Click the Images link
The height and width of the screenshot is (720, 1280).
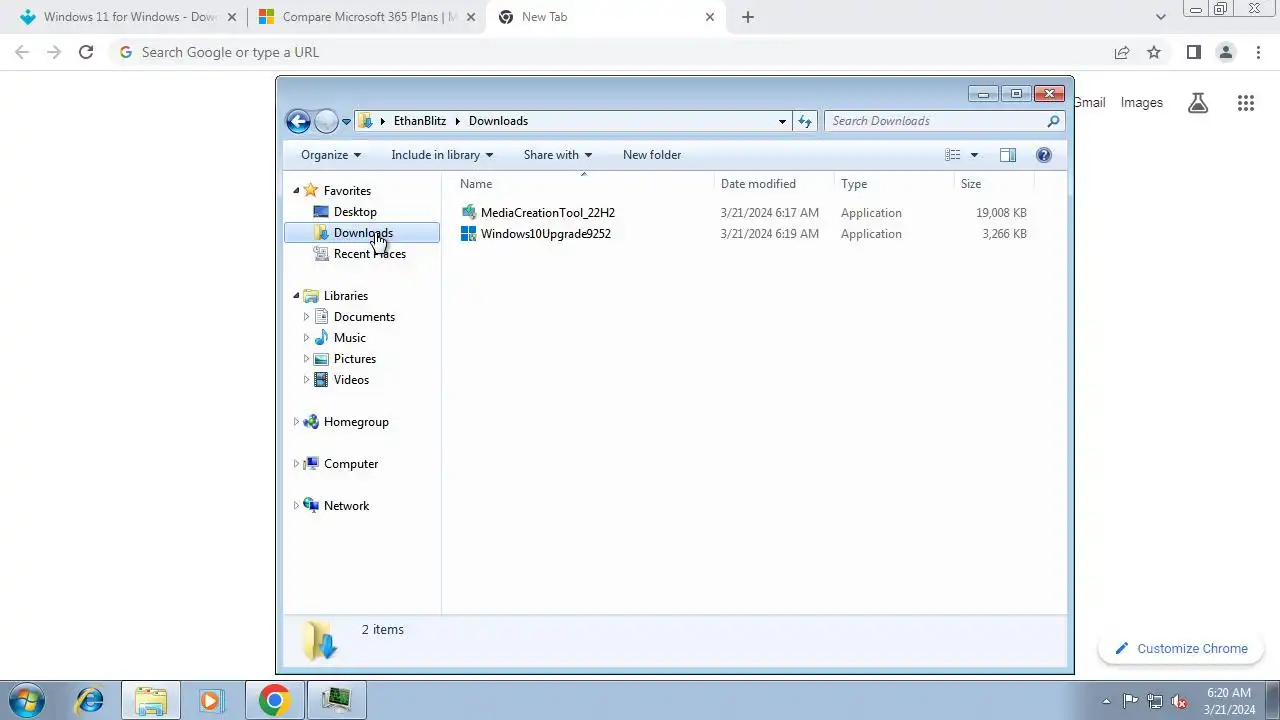point(1142,103)
